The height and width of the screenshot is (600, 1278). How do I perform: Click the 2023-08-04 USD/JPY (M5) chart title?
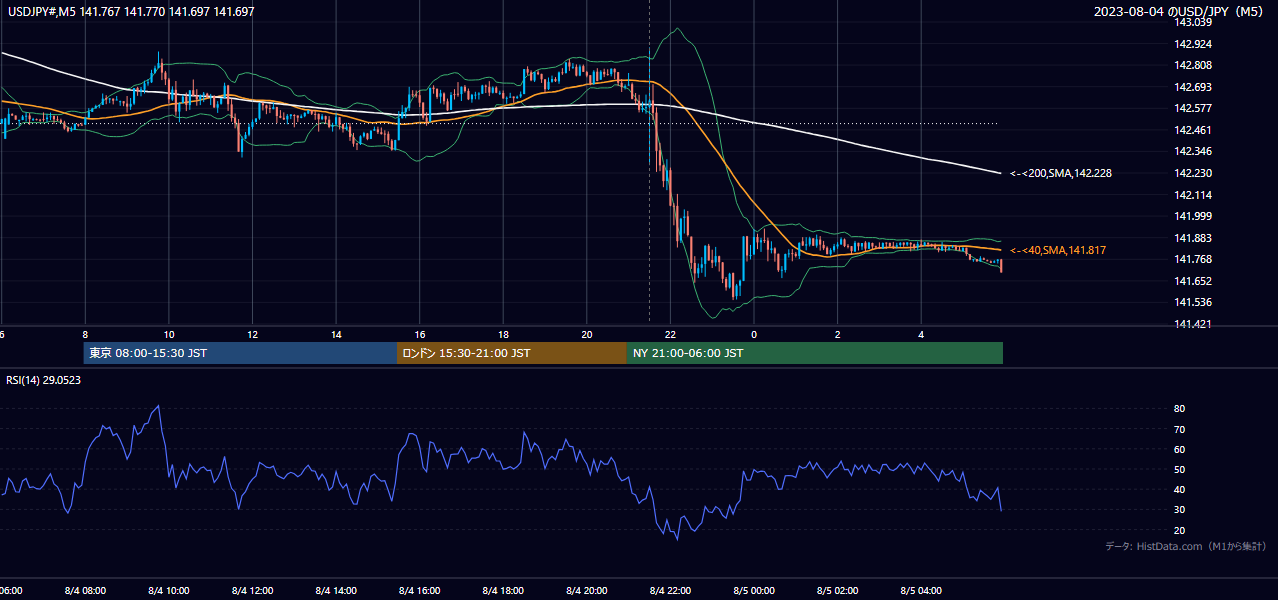click(1178, 12)
